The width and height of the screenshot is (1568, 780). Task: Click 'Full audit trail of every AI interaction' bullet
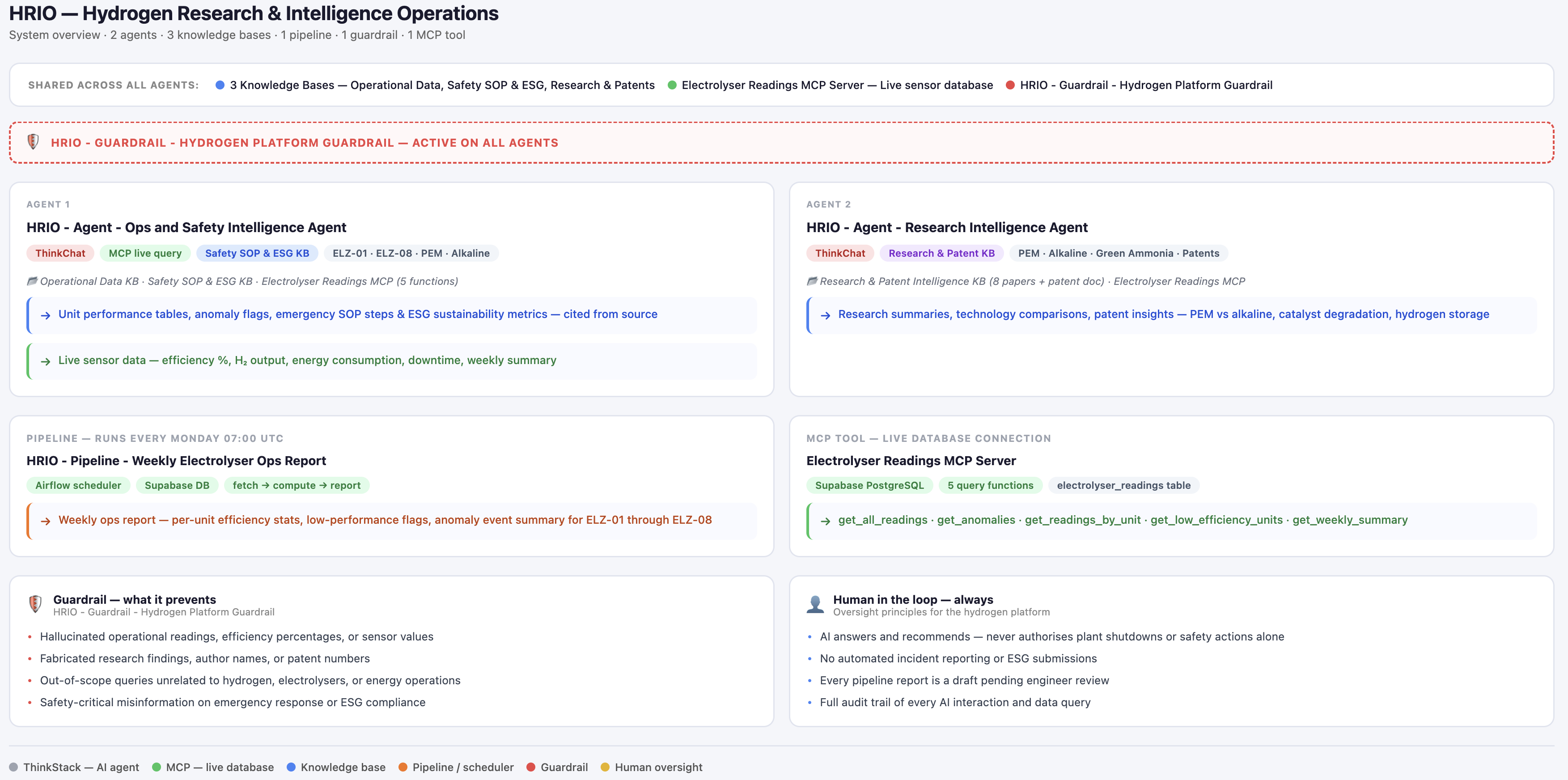point(955,703)
